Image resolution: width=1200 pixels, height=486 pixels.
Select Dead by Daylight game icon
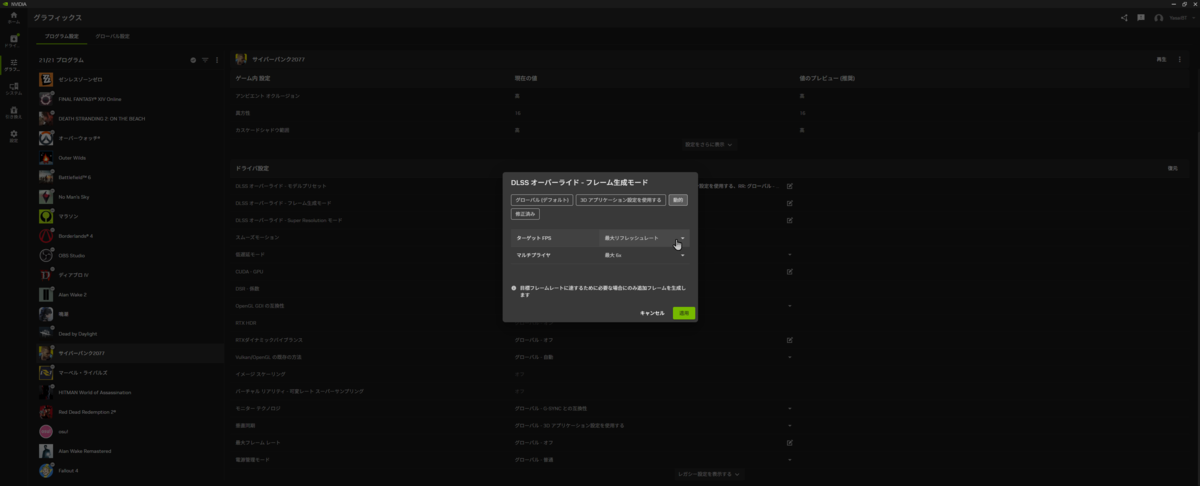tap(46, 333)
